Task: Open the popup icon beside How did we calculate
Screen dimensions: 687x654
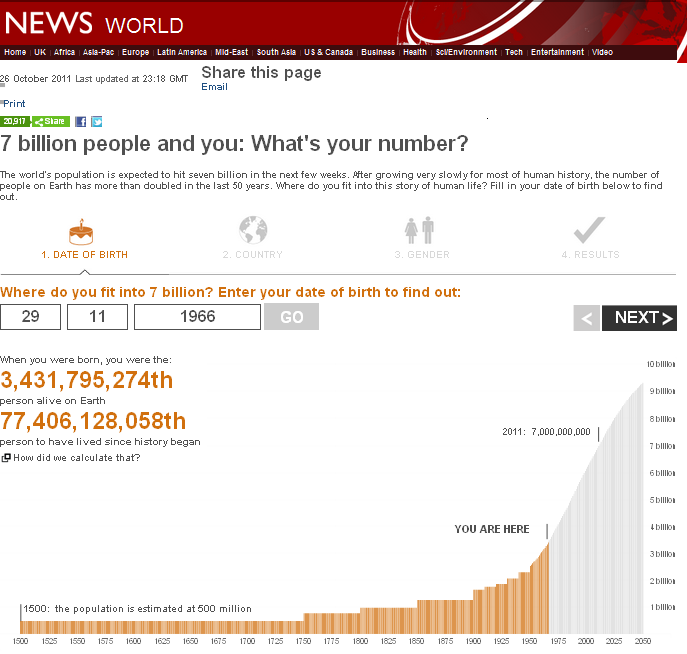Action: (6, 458)
